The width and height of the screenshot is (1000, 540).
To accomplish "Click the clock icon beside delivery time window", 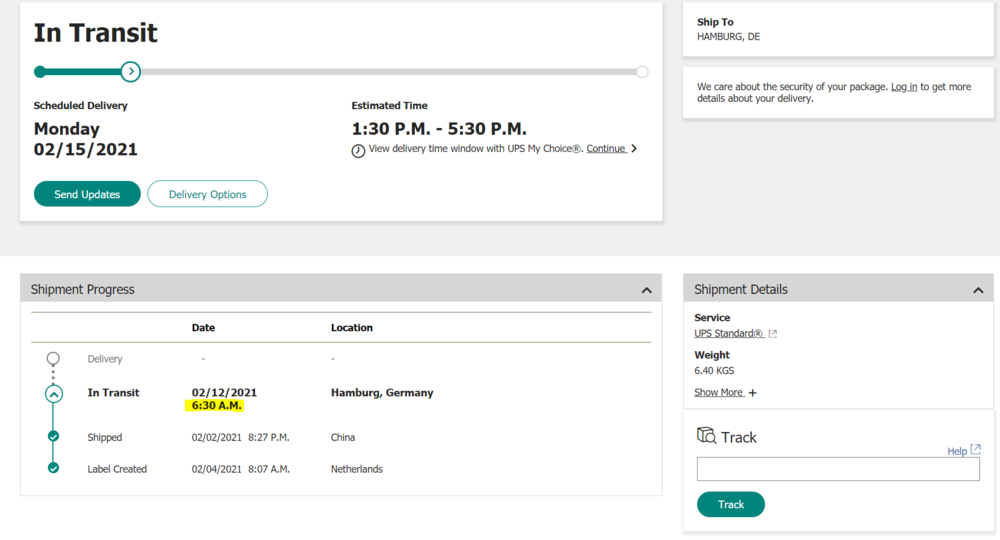I will click(x=358, y=150).
